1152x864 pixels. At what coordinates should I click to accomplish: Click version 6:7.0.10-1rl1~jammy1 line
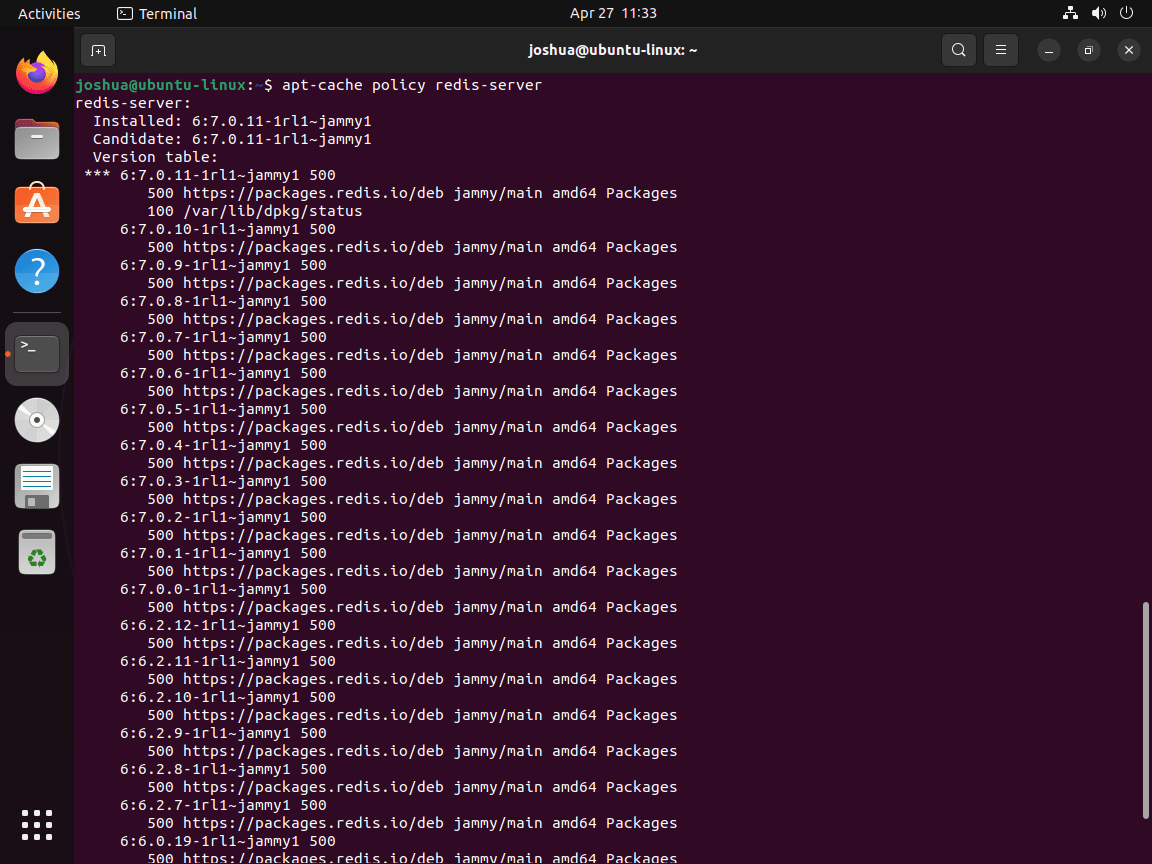point(228,229)
